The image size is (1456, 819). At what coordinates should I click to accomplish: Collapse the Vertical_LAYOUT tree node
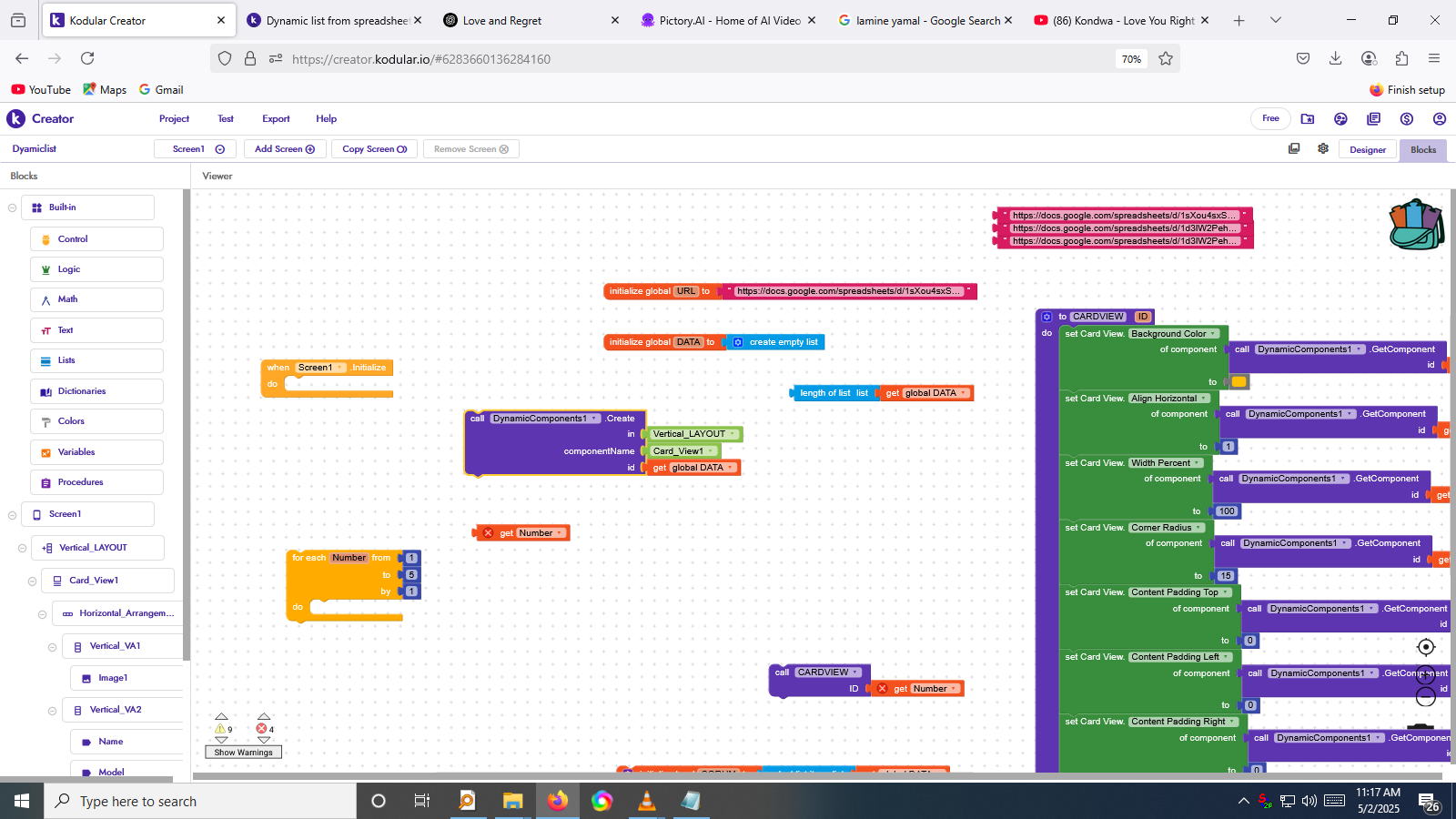(x=22, y=548)
